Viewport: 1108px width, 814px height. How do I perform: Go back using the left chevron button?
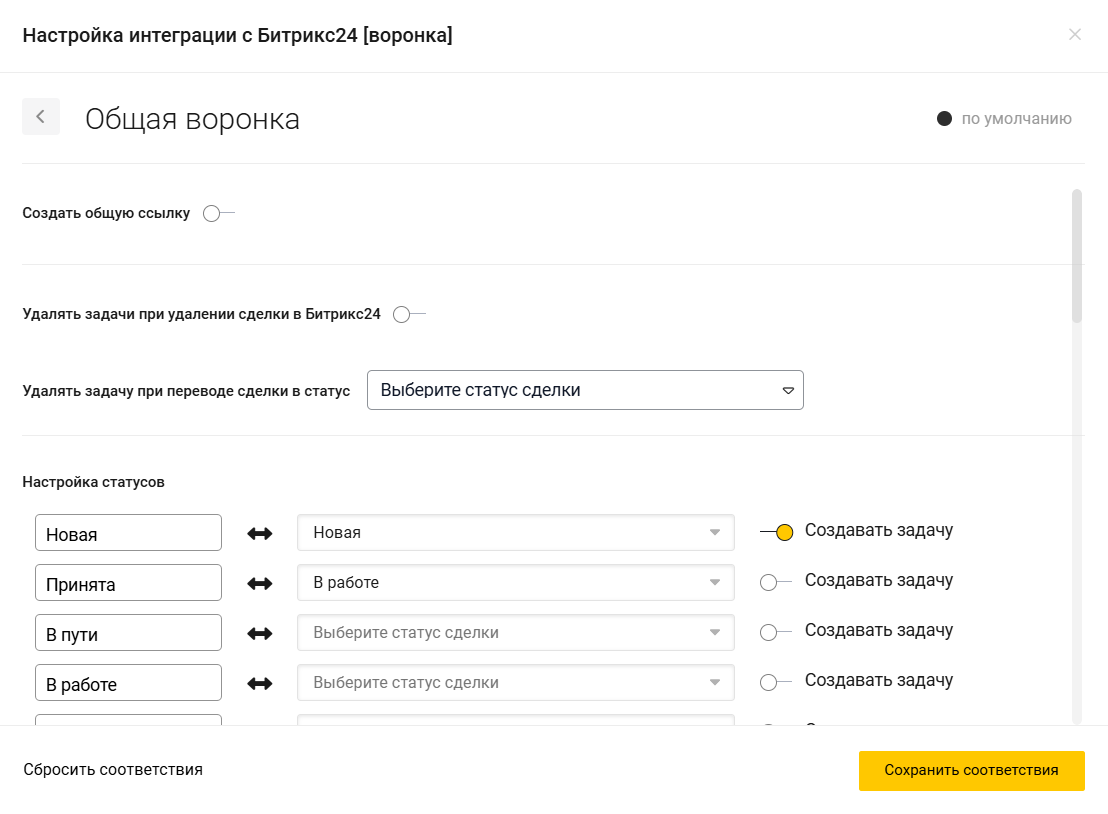[41, 117]
